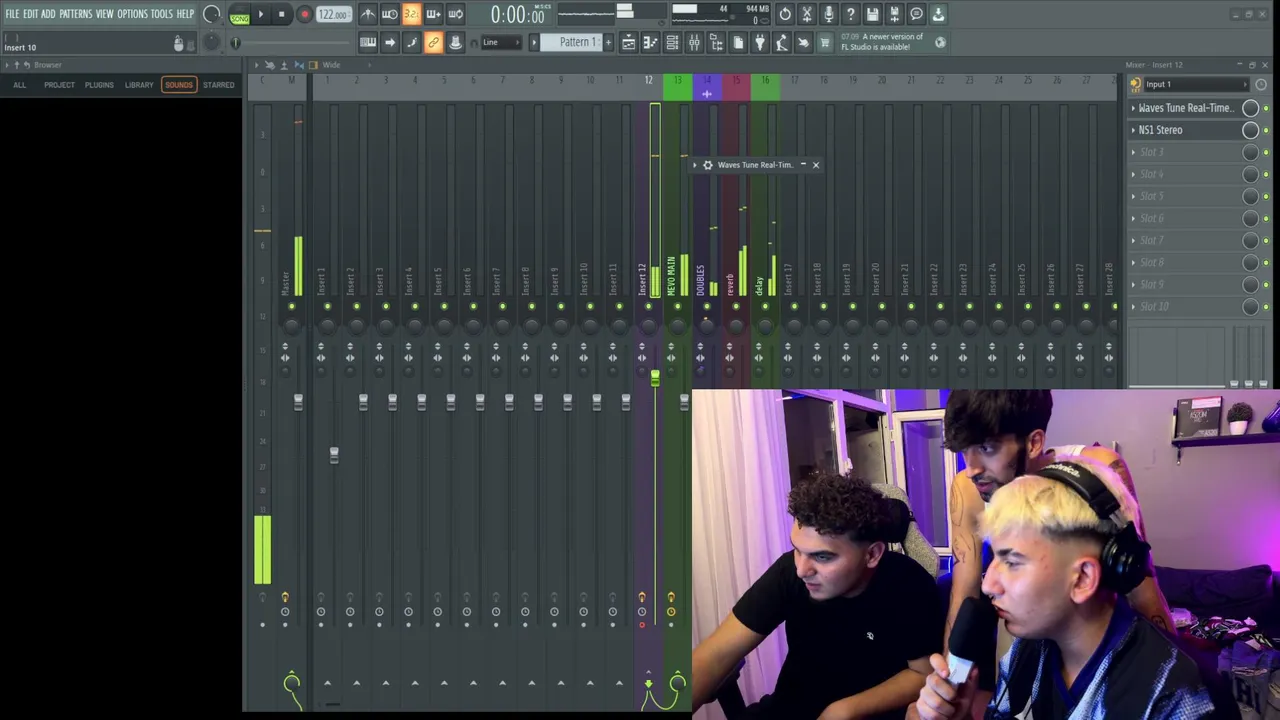The width and height of the screenshot is (1280, 720).
Task: Switch to the STARRED browser tab
Action: tap(218, 85)
